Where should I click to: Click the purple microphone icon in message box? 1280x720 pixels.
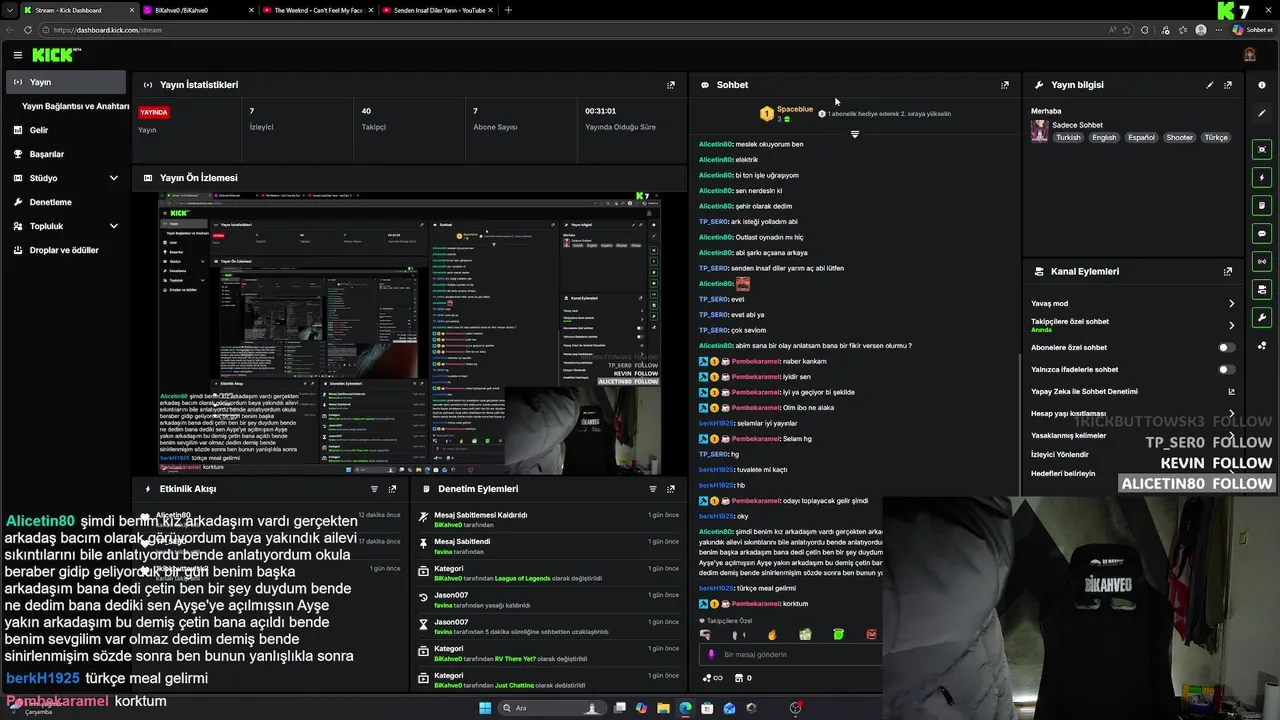point(711,655)
